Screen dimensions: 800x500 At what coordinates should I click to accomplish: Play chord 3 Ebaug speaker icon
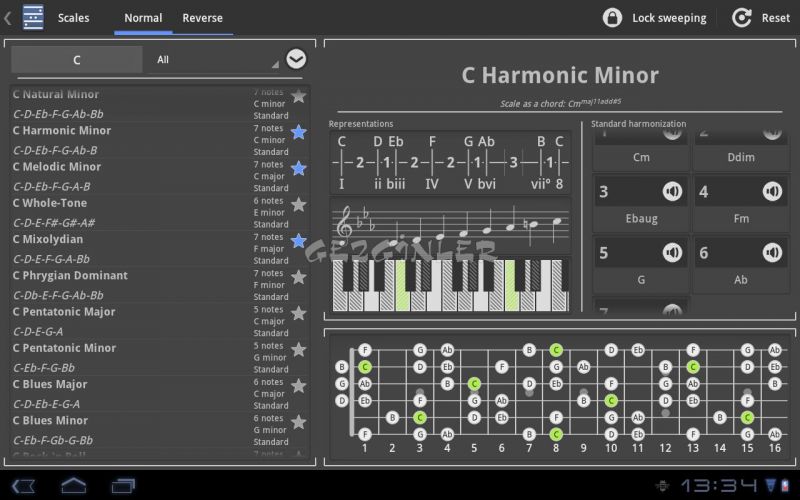click(672, 191)
